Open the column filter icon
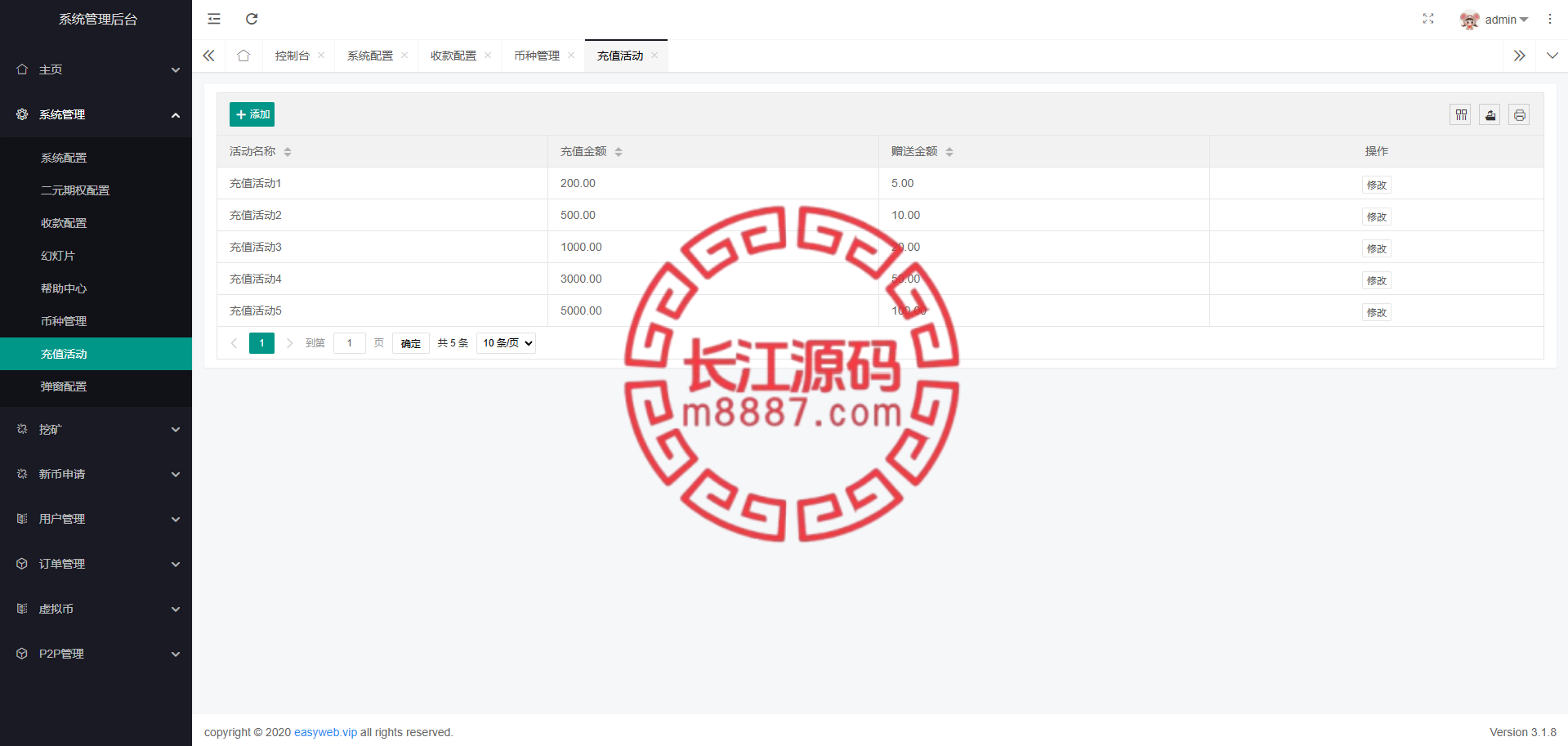 (x=1461, y=115)
